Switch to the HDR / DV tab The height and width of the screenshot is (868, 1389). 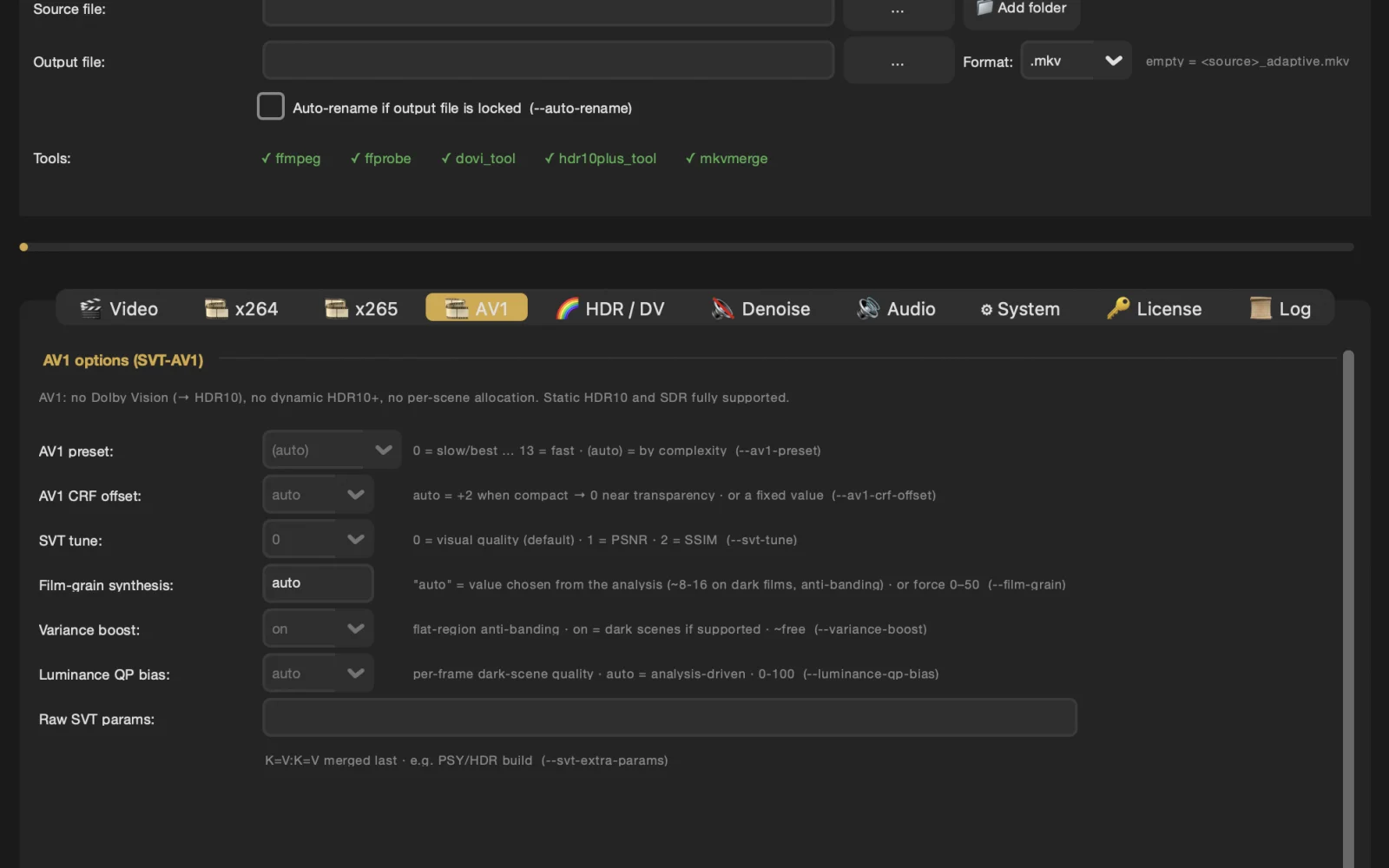click(x=610, y=308)
